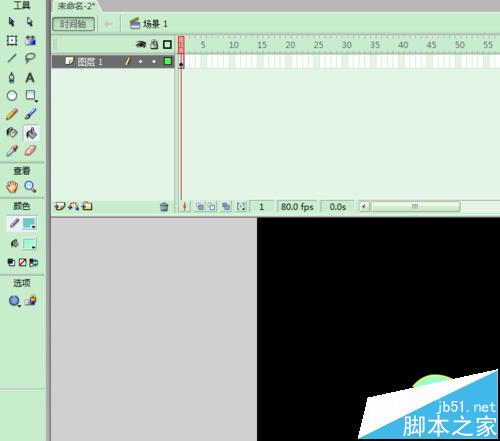Image resolution: width=500 pixels, height=441 pixels.
Task: Toggle outline view square for 图层 1
Action: [x=168, y=61]
